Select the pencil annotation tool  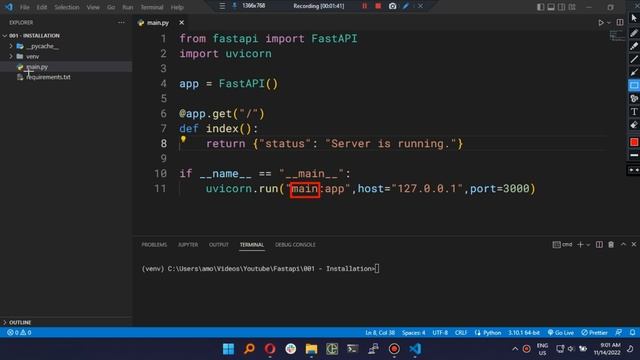pyautogui.click(x=634, y=33)
